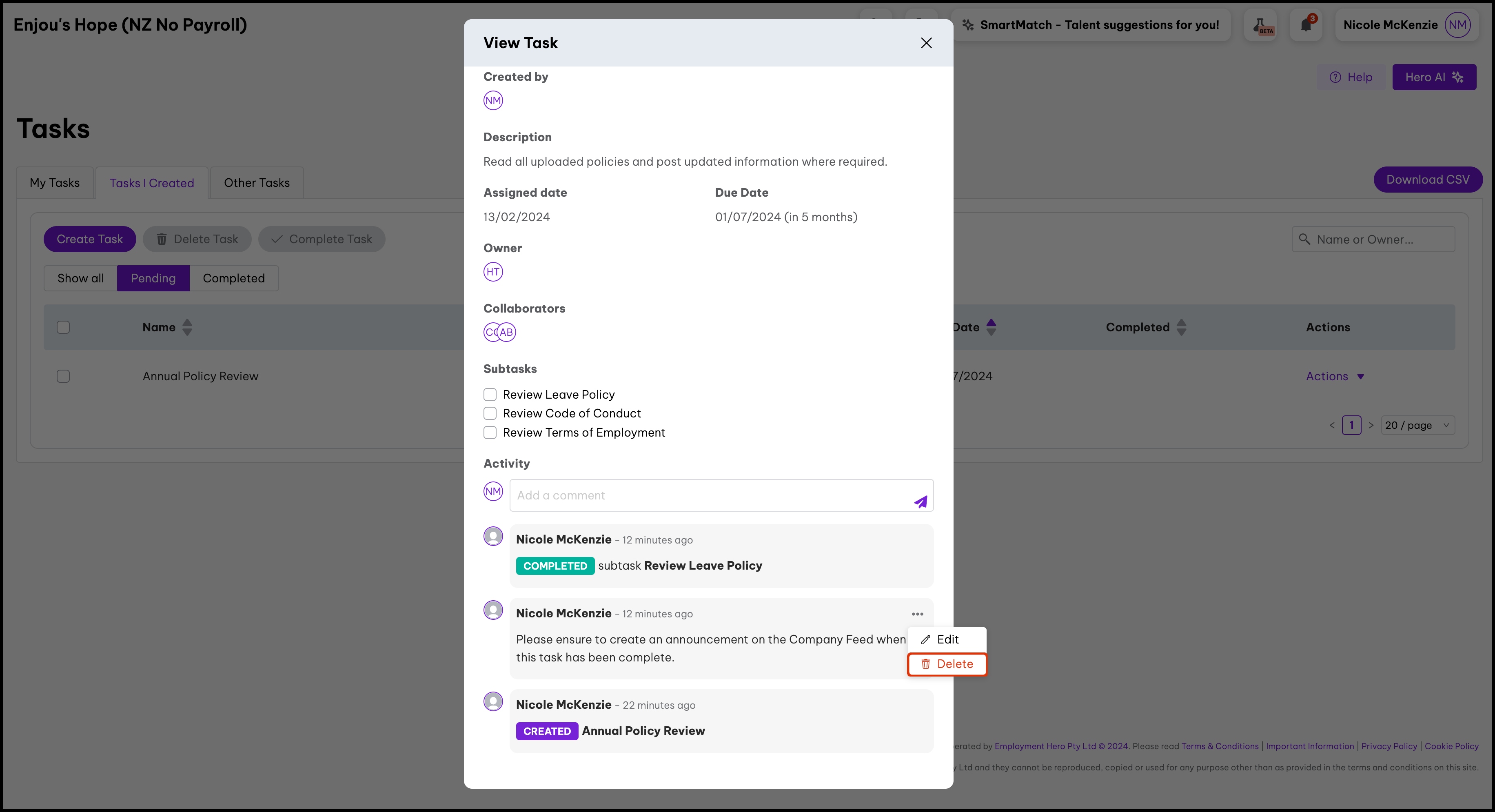
Task: Check the Review Leave Policy subtask
Action: coord(490,395)
